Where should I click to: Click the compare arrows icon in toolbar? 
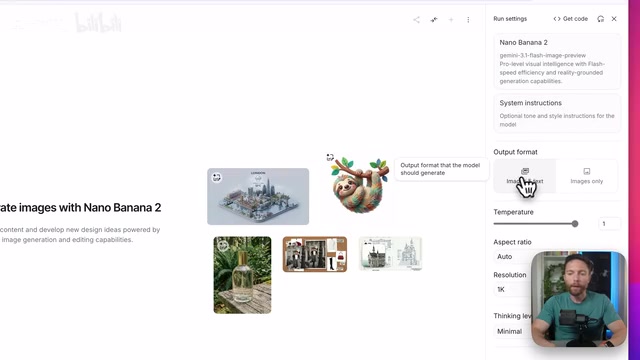click(x=433, y=20)
